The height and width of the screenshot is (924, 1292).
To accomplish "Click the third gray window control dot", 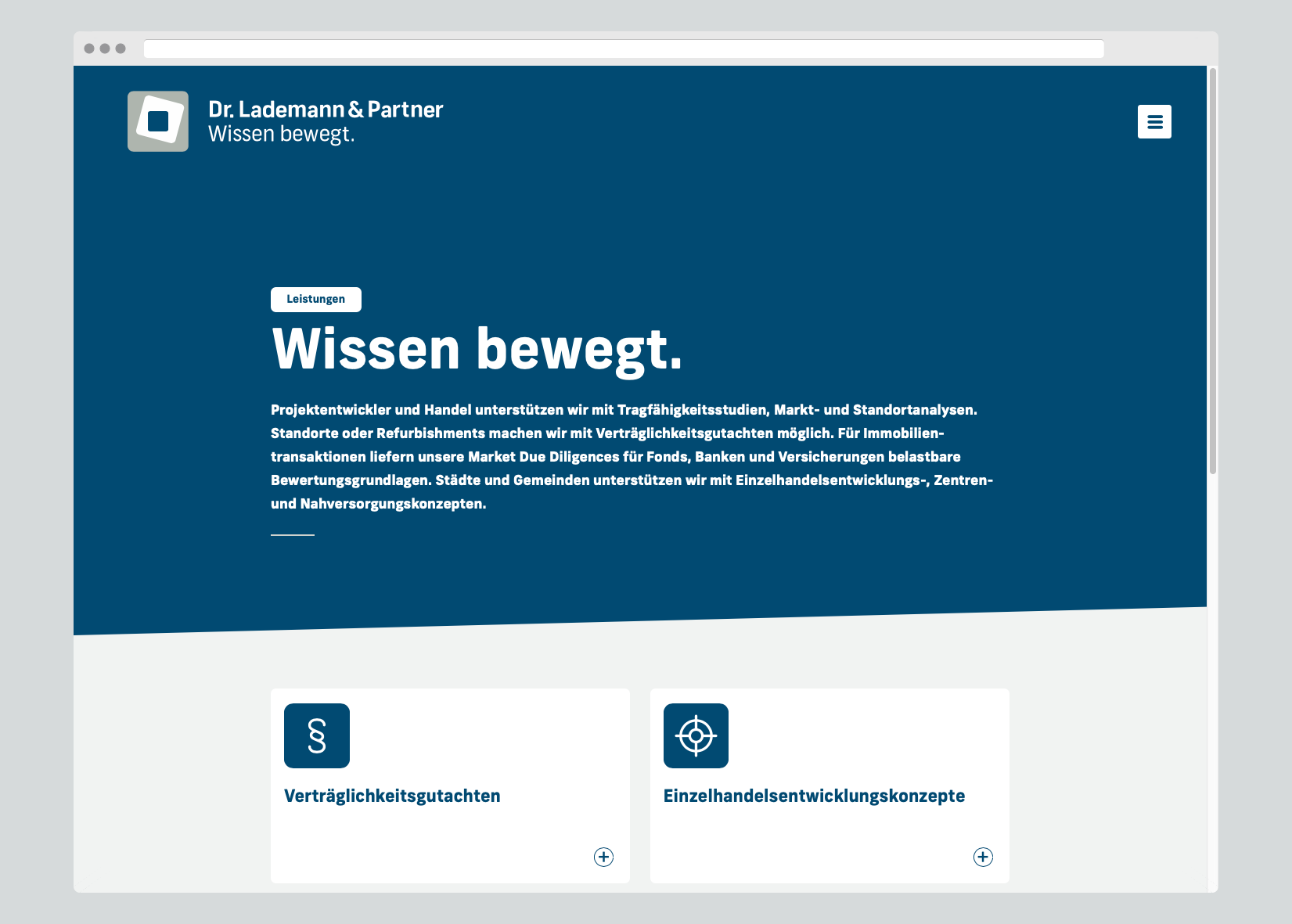I will (121, 49).
